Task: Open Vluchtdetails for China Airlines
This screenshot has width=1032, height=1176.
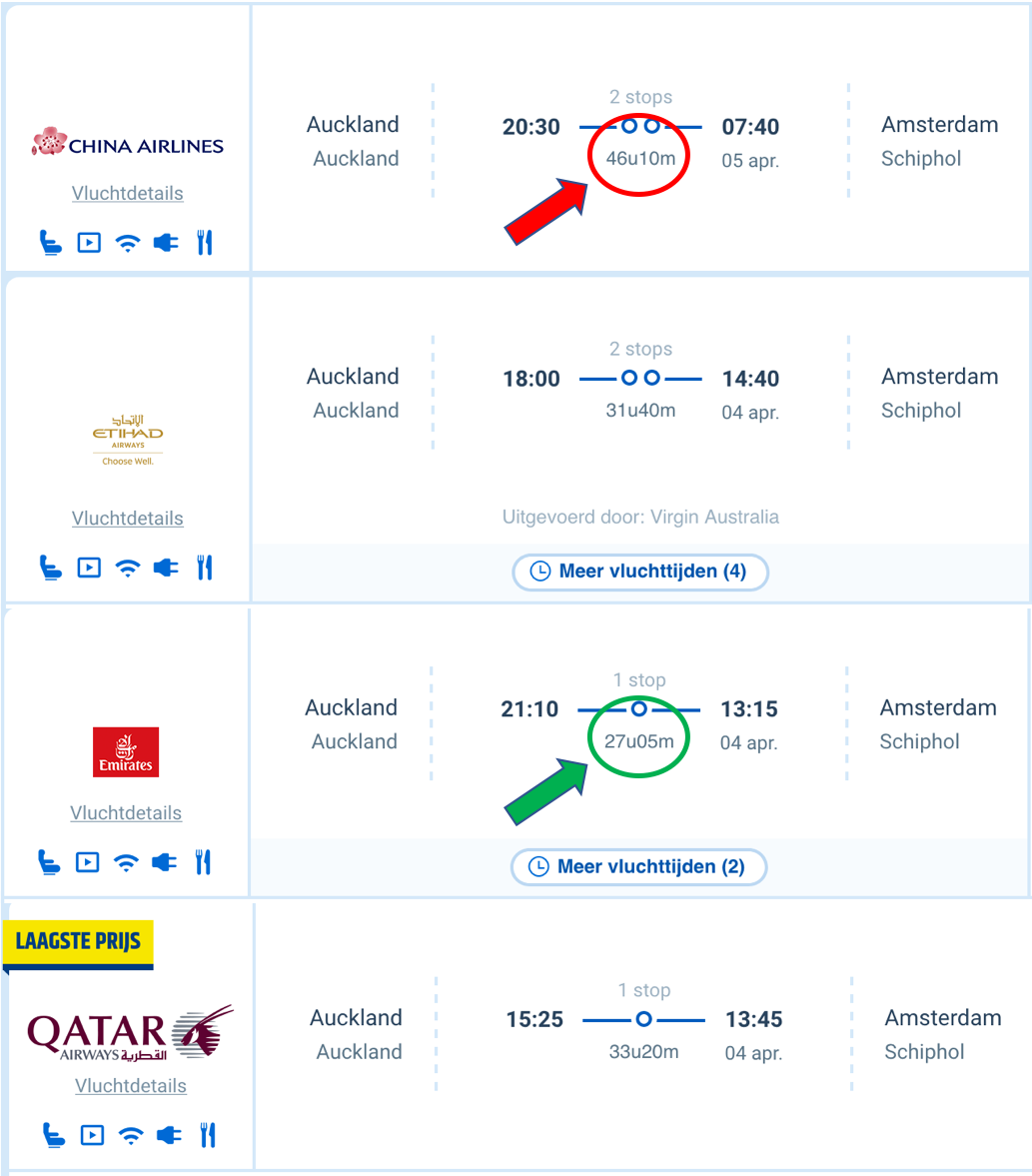Action: [x=128, y=193]
